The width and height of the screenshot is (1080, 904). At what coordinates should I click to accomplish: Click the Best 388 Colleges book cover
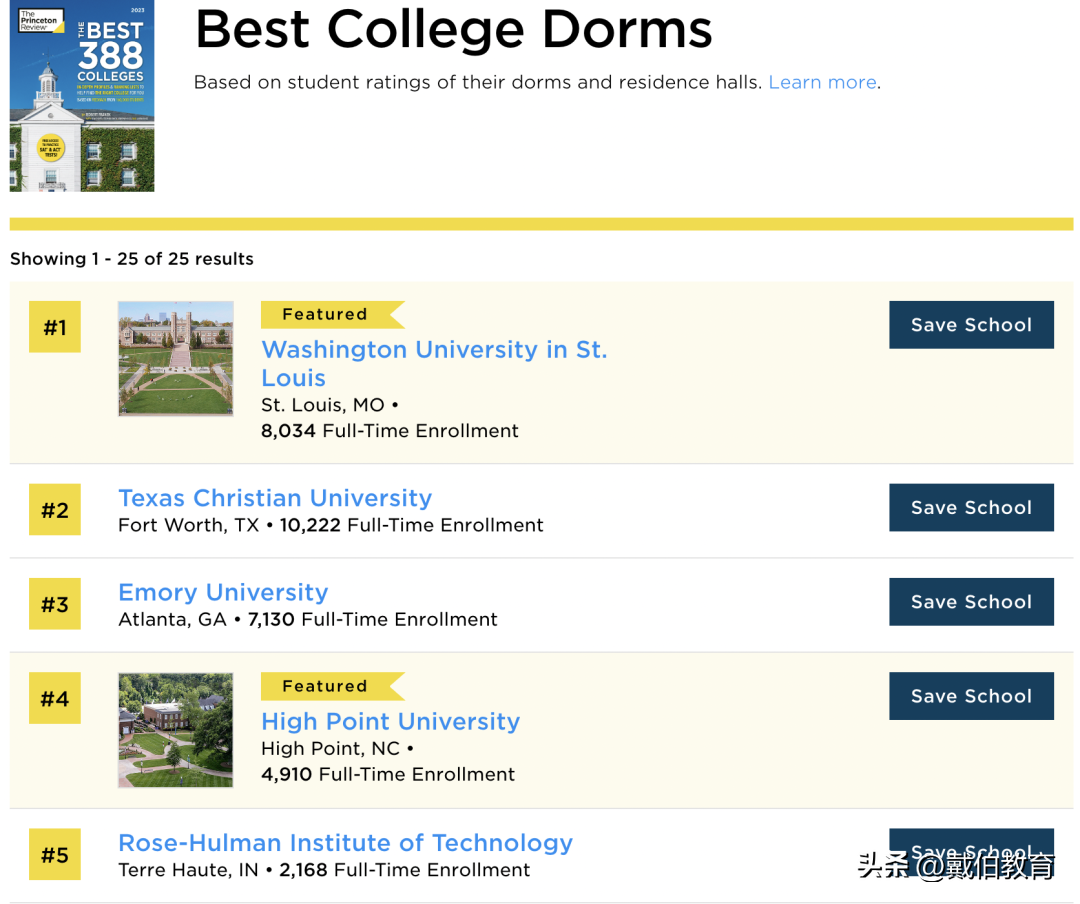pos(82,97)
